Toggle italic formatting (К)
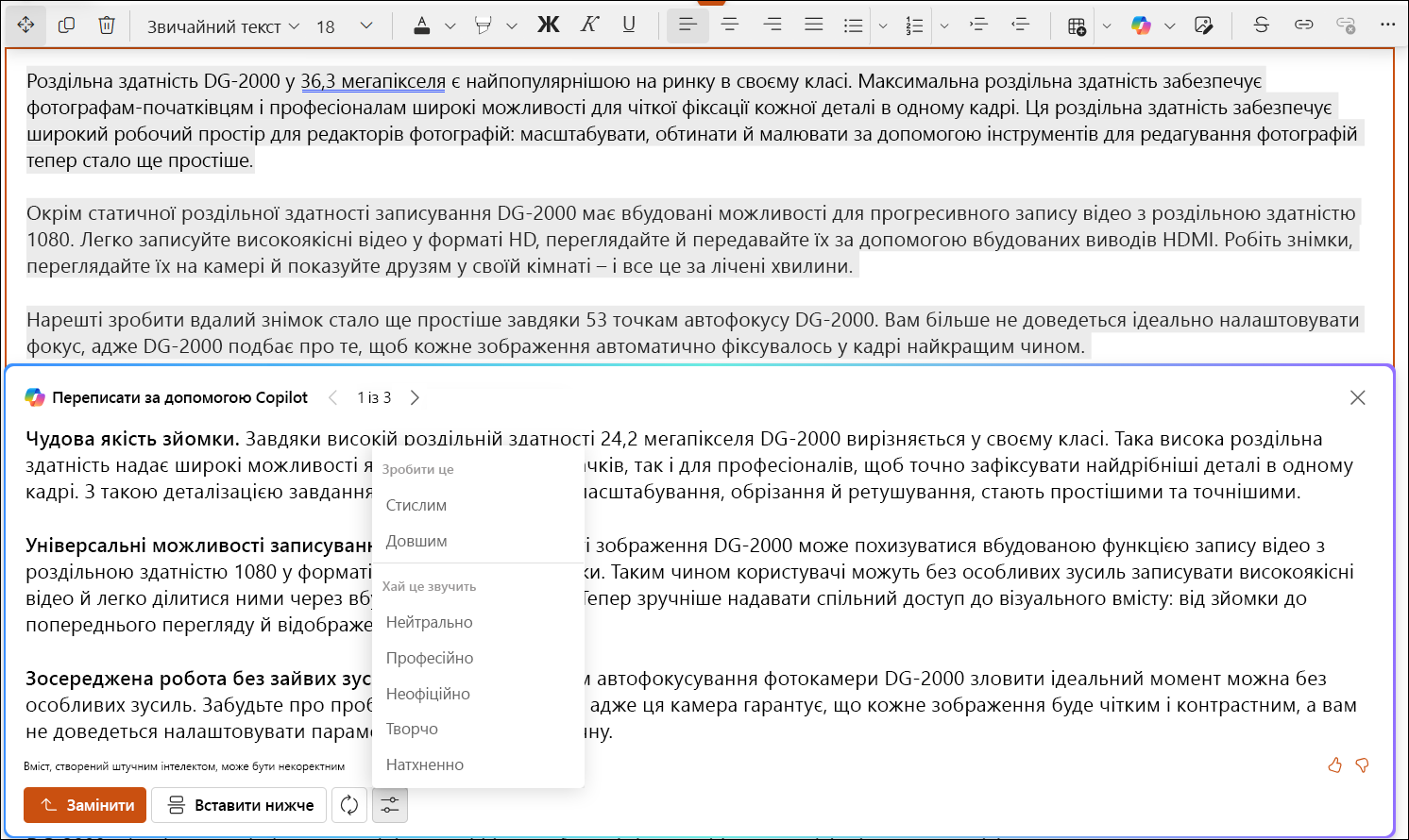Viewport: 1409px width, 840px height. coord(589,25)
